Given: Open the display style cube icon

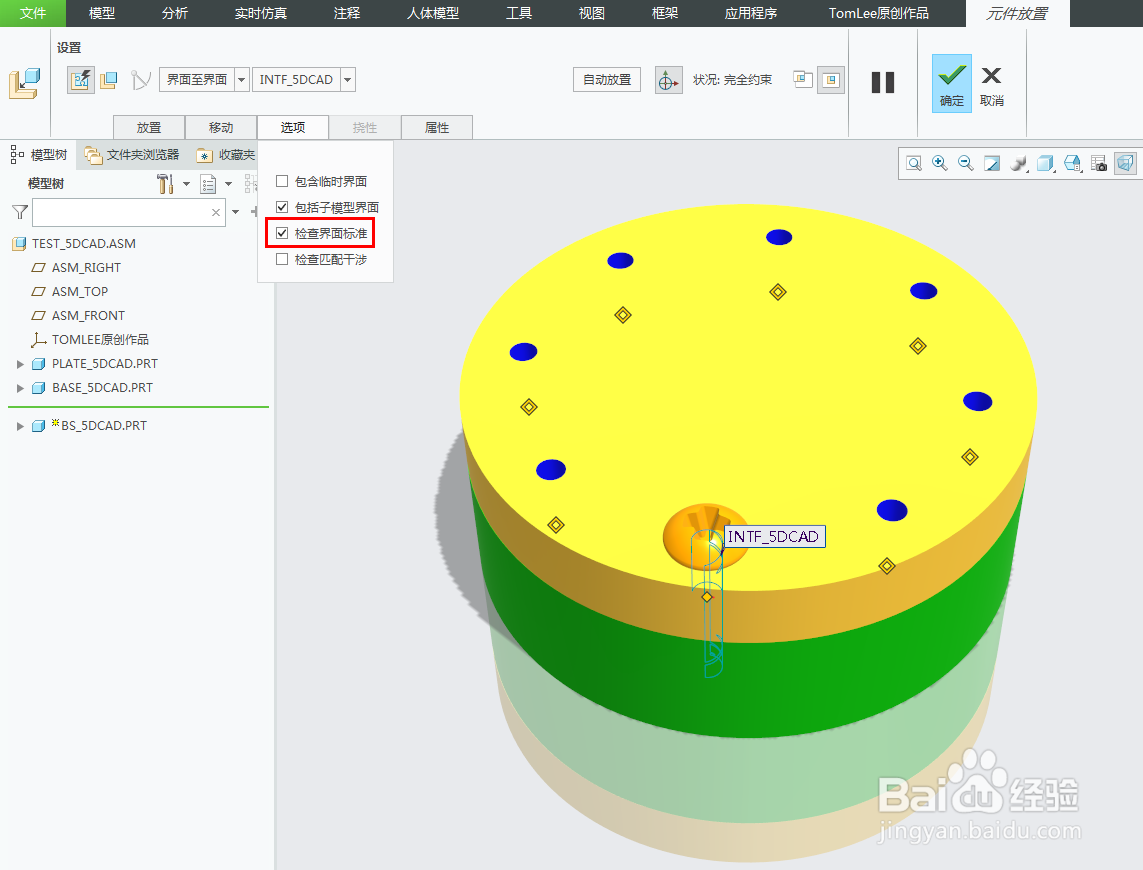Looking at the screenshot, I should (x=1045, y=163).
